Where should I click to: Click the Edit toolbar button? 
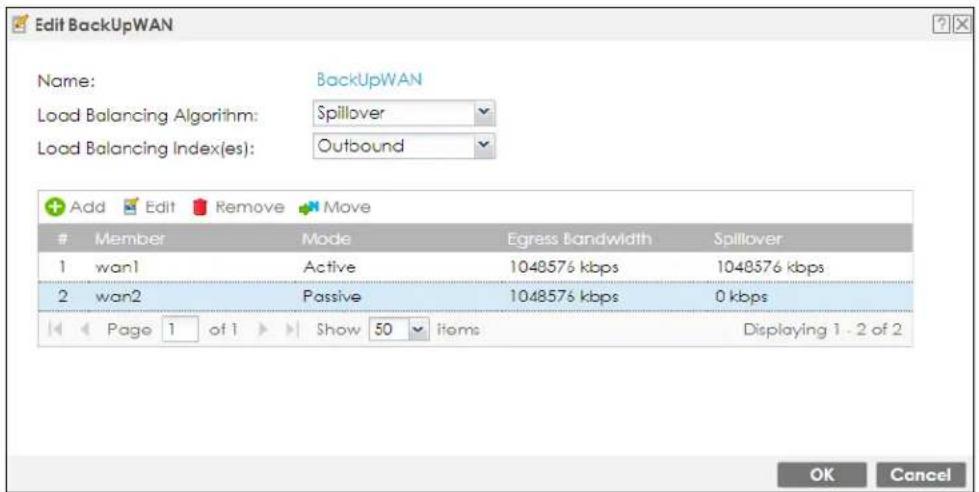(149, 207)
